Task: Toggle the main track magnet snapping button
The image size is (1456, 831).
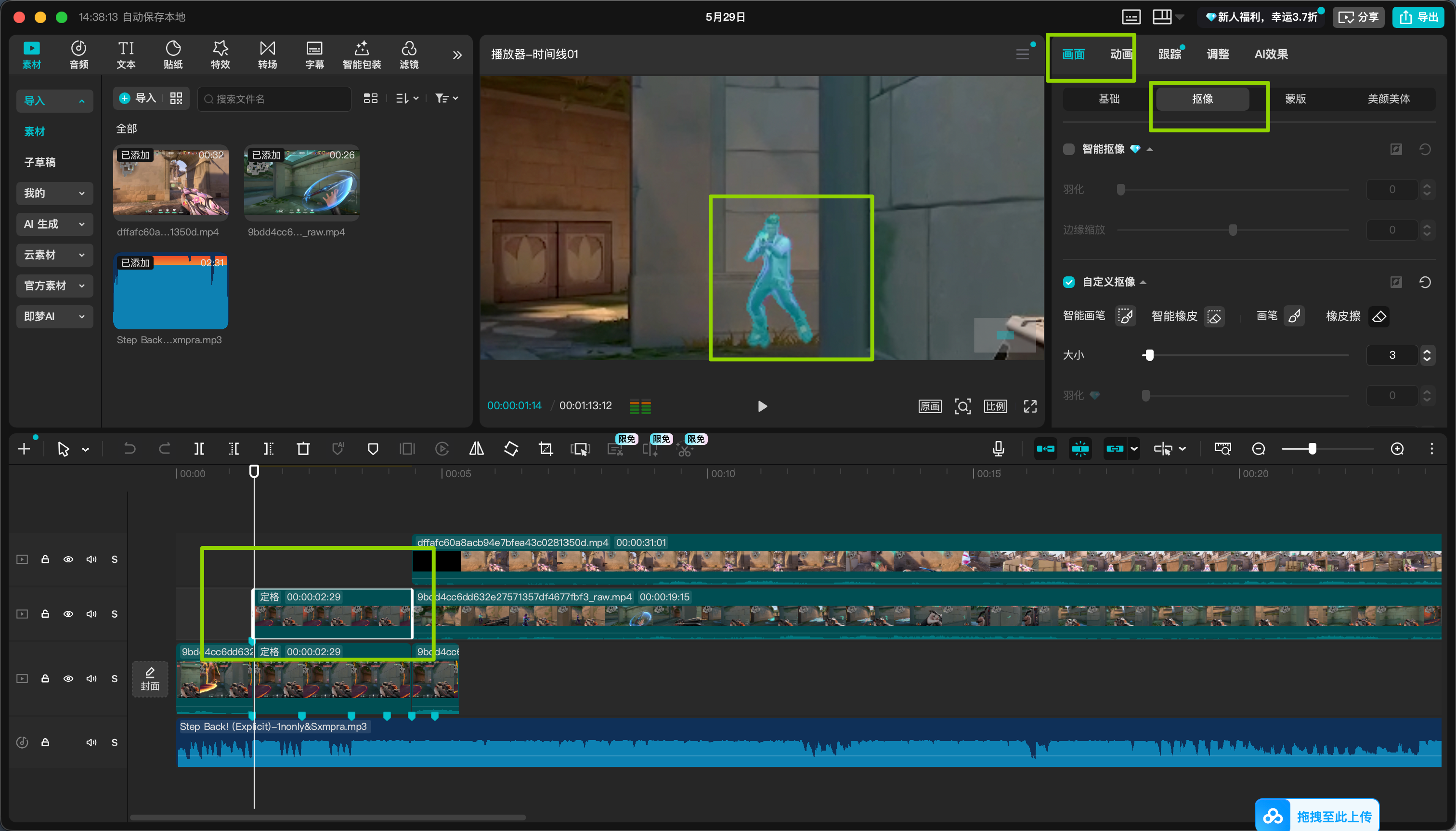Action: click(1045, 449)
